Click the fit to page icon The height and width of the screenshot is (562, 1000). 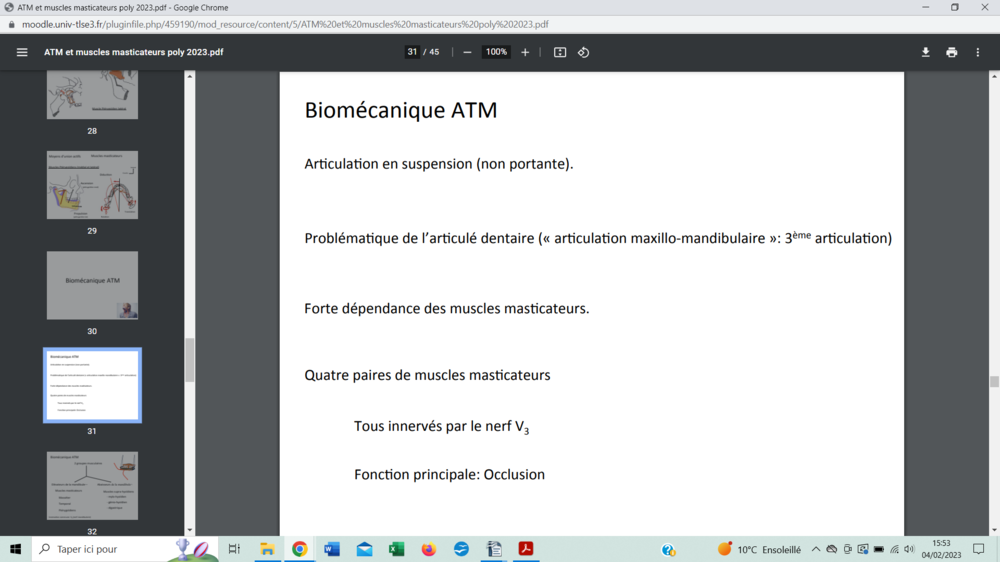pos(560,52)
